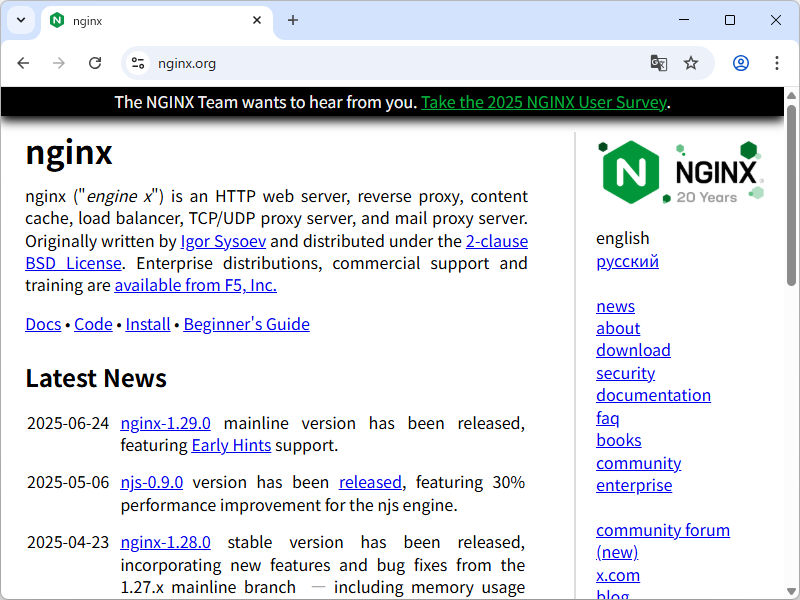Open the tab search dropdown arrow
The image size is (800, 600).
pyautogui.click(x=20, y=20)
